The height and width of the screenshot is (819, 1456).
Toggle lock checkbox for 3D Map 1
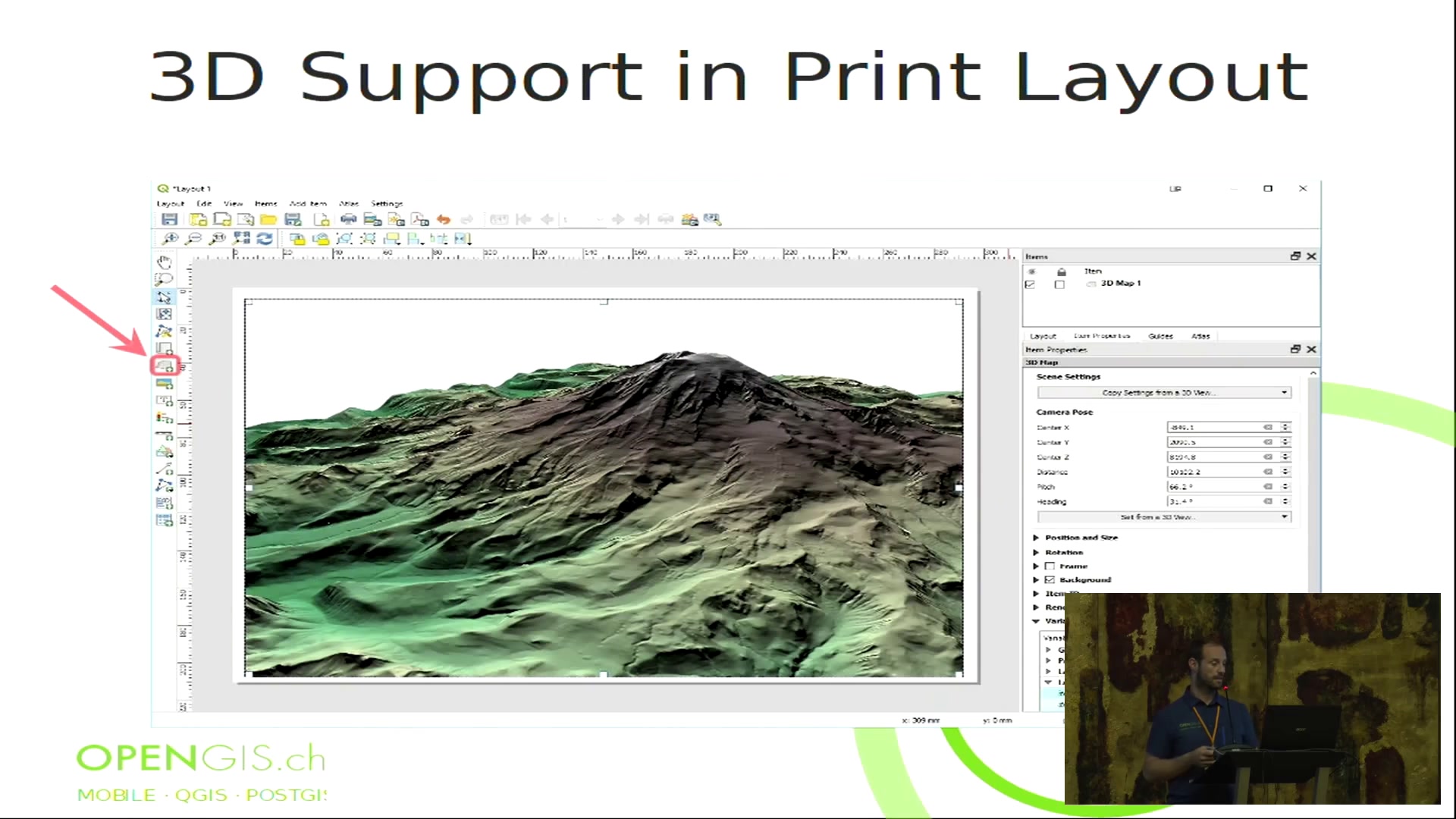[x=1059, y=284]
